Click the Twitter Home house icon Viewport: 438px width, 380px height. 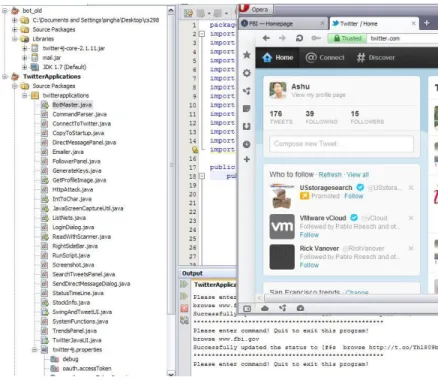[267, 57]
